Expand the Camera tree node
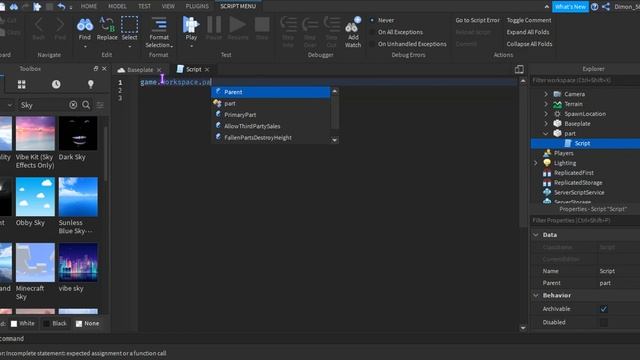The width and height of the screenshot is (640, 360). (x=546, y=94)
